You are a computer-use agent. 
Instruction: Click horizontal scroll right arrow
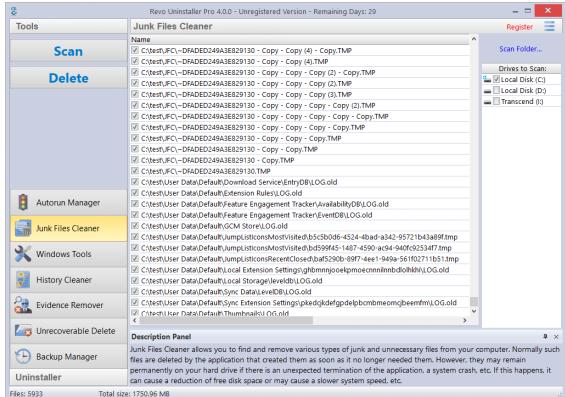pos(465,320)
